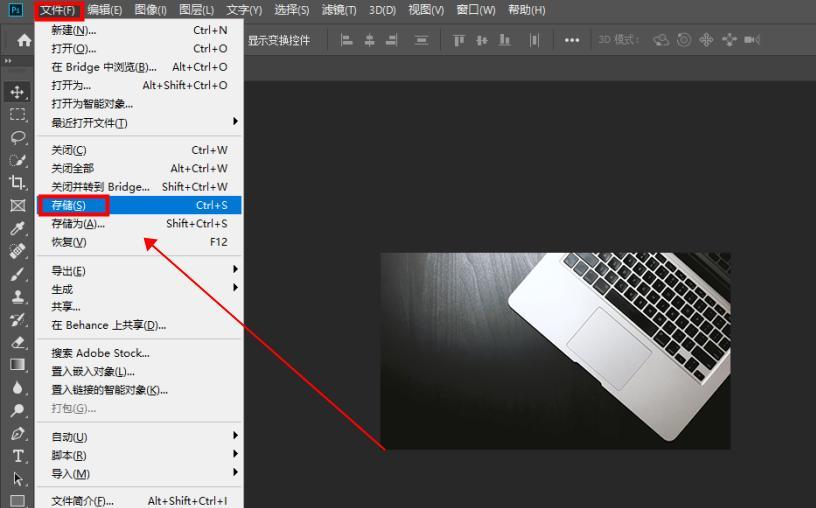This screenshot has height=508, width=816.
Task: Select the Eraser tool
Action: coord(17,342)
